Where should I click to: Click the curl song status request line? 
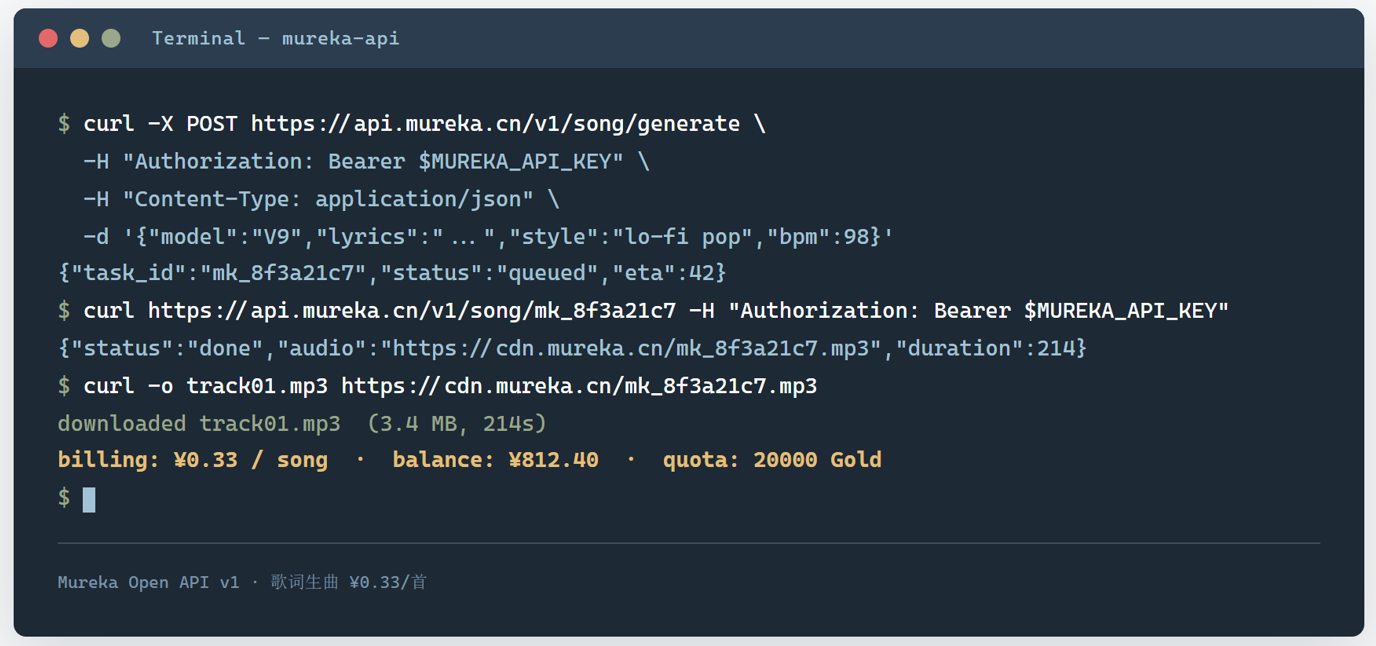[x=643, y=311]
